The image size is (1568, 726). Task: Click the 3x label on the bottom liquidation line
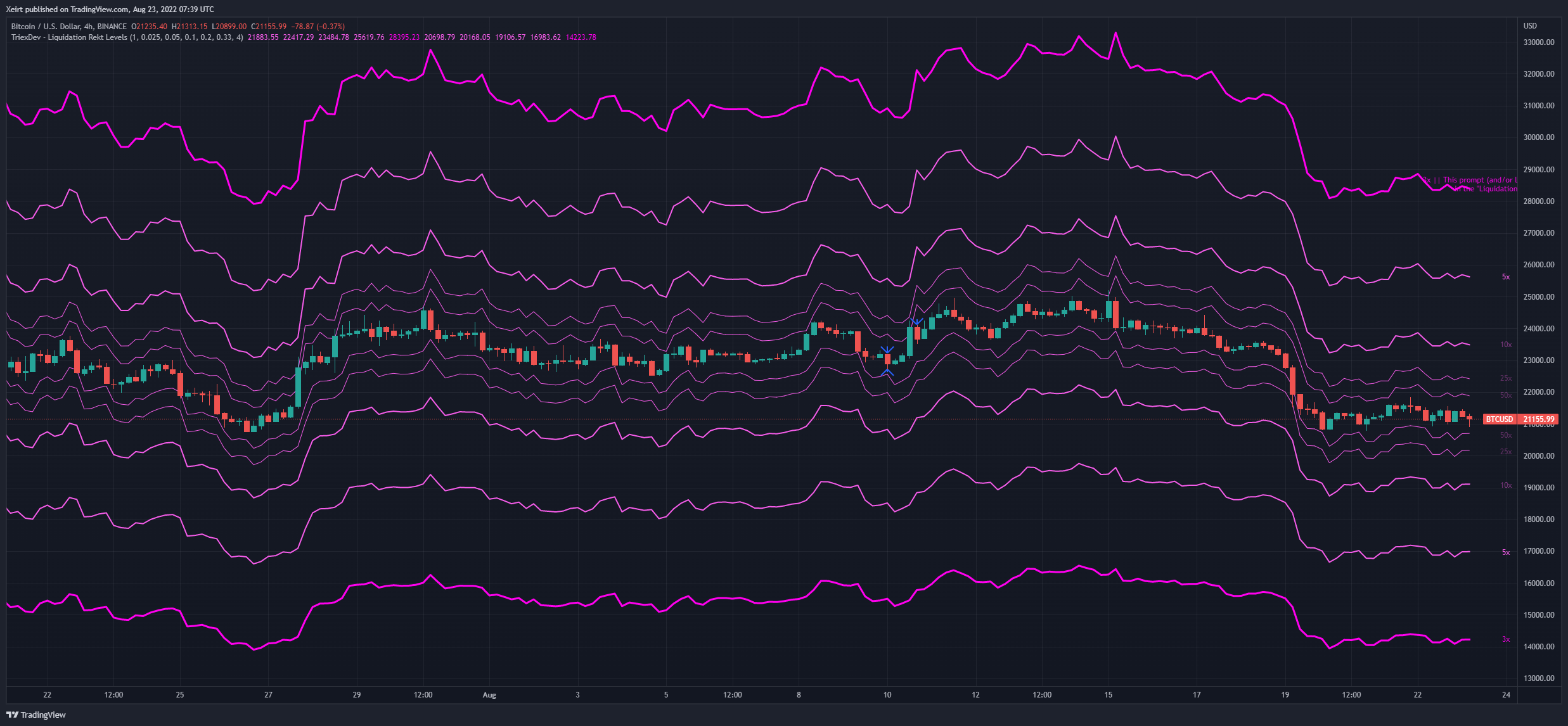tap(1506, 639)
